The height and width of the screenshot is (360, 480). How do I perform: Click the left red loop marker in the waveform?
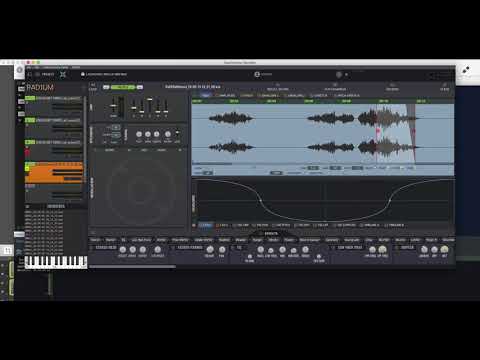378,131
